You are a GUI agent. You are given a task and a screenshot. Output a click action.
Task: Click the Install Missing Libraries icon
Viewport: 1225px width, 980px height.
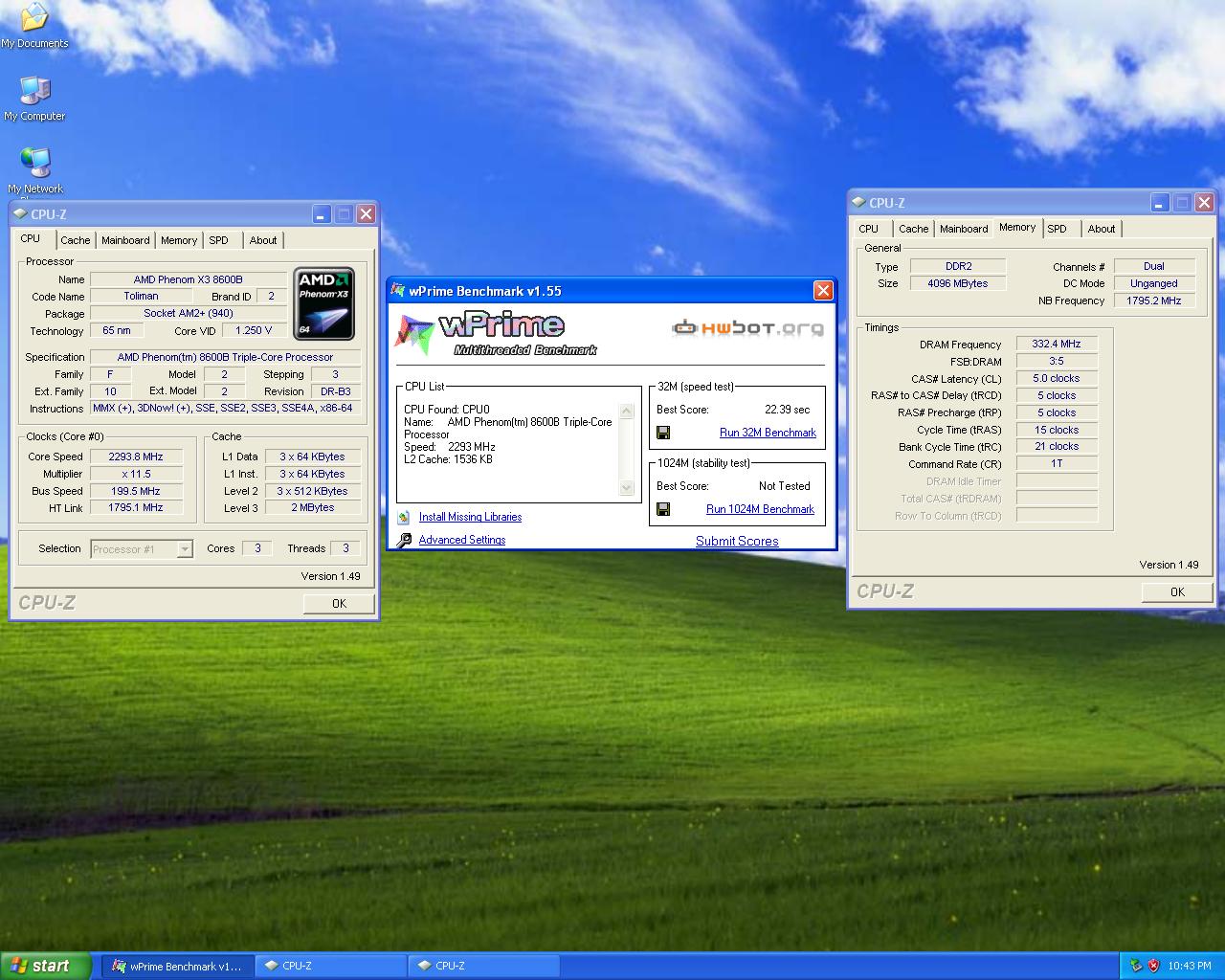click(404, 517)
